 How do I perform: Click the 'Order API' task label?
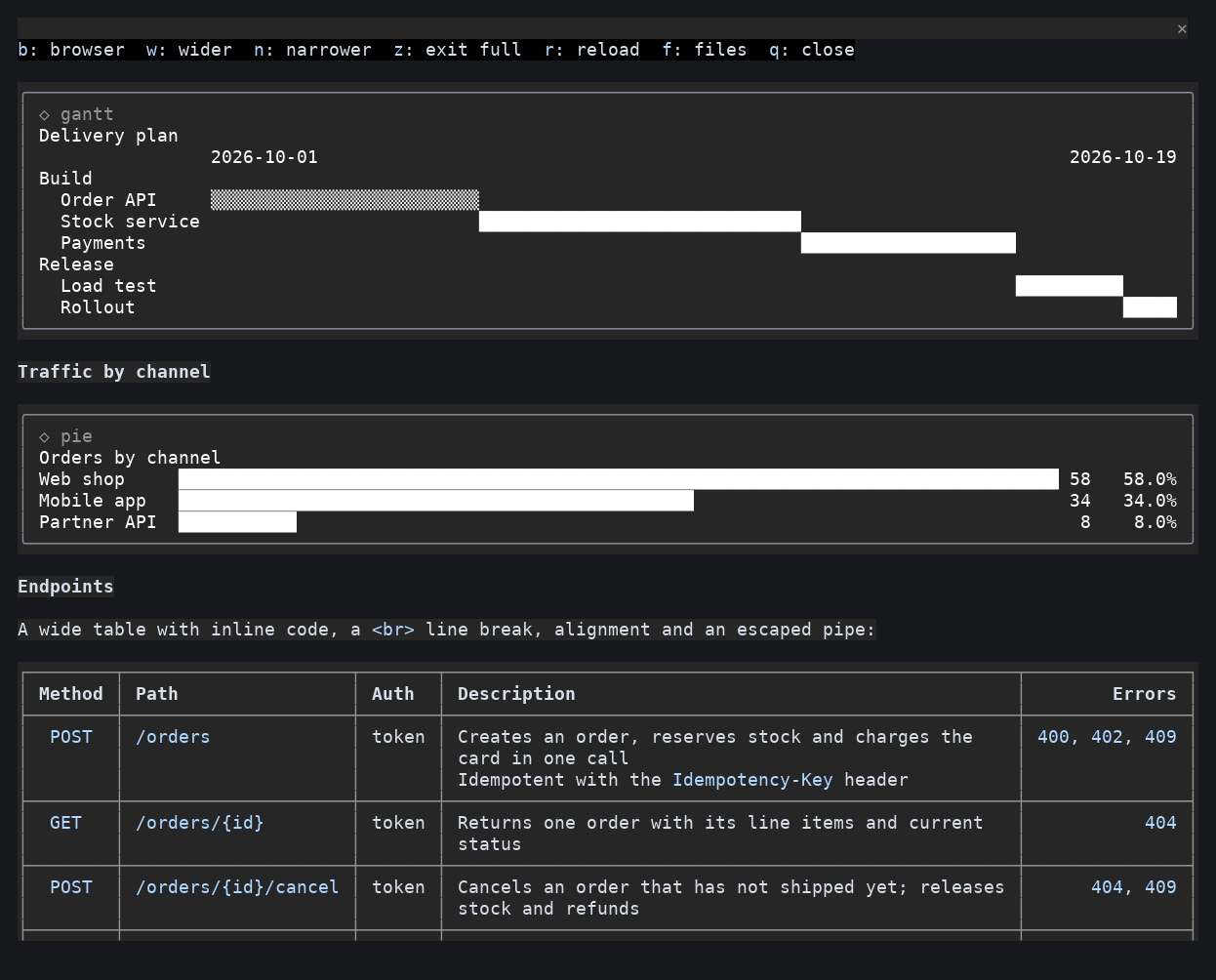108,200
